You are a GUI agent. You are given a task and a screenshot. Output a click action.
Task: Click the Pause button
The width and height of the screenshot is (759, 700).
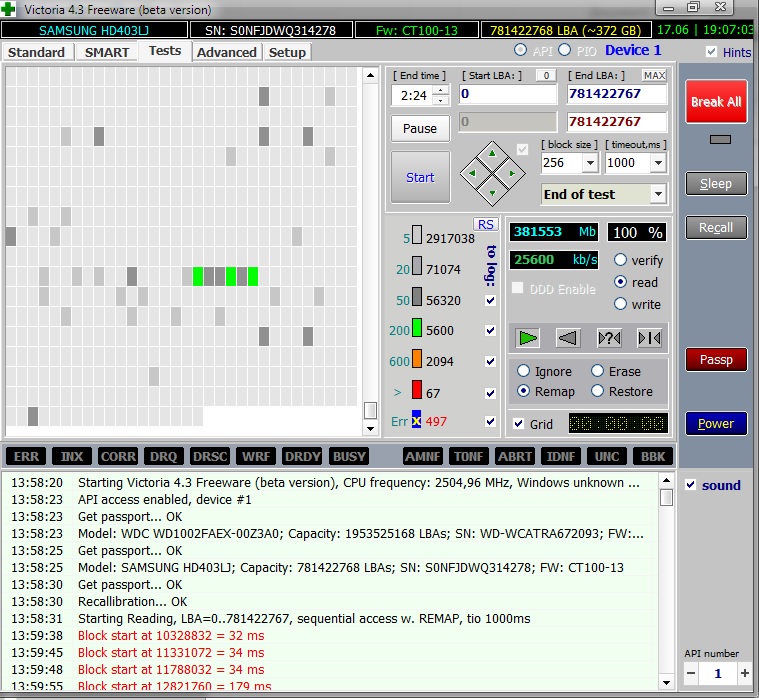[420, 128]
